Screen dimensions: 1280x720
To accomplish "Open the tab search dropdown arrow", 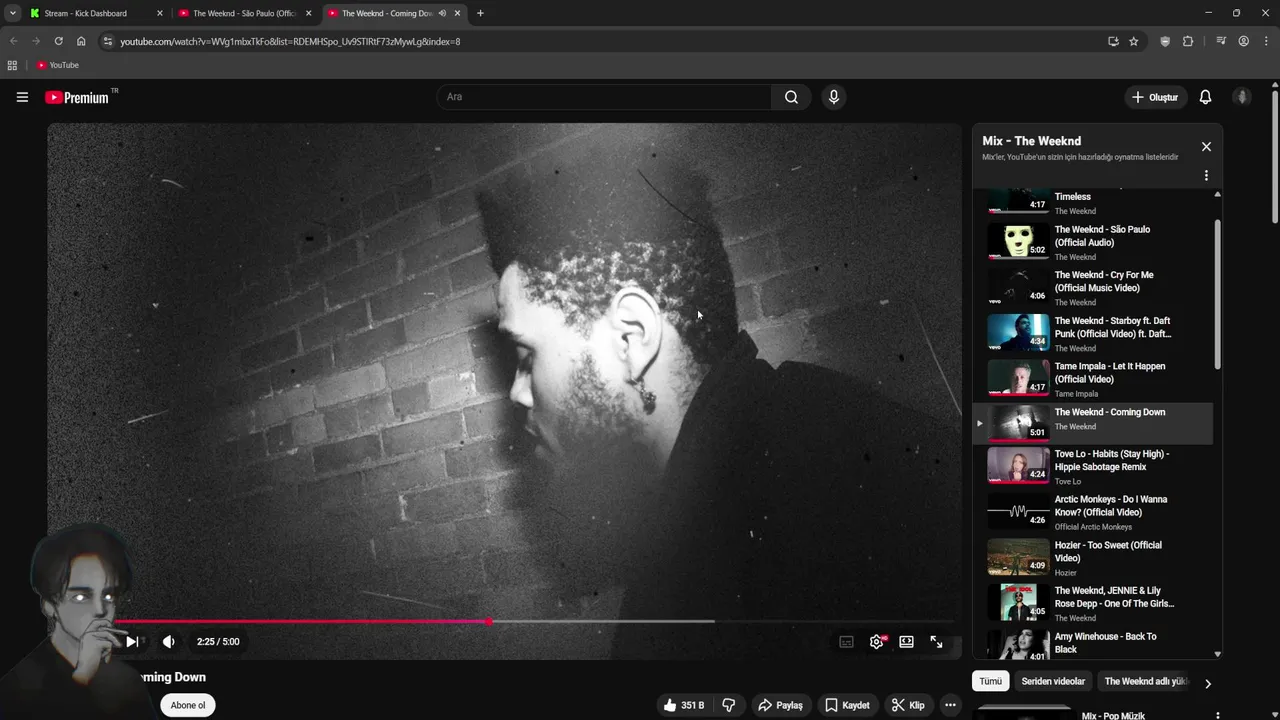I will pyautogui.click(x=12, y=13).
